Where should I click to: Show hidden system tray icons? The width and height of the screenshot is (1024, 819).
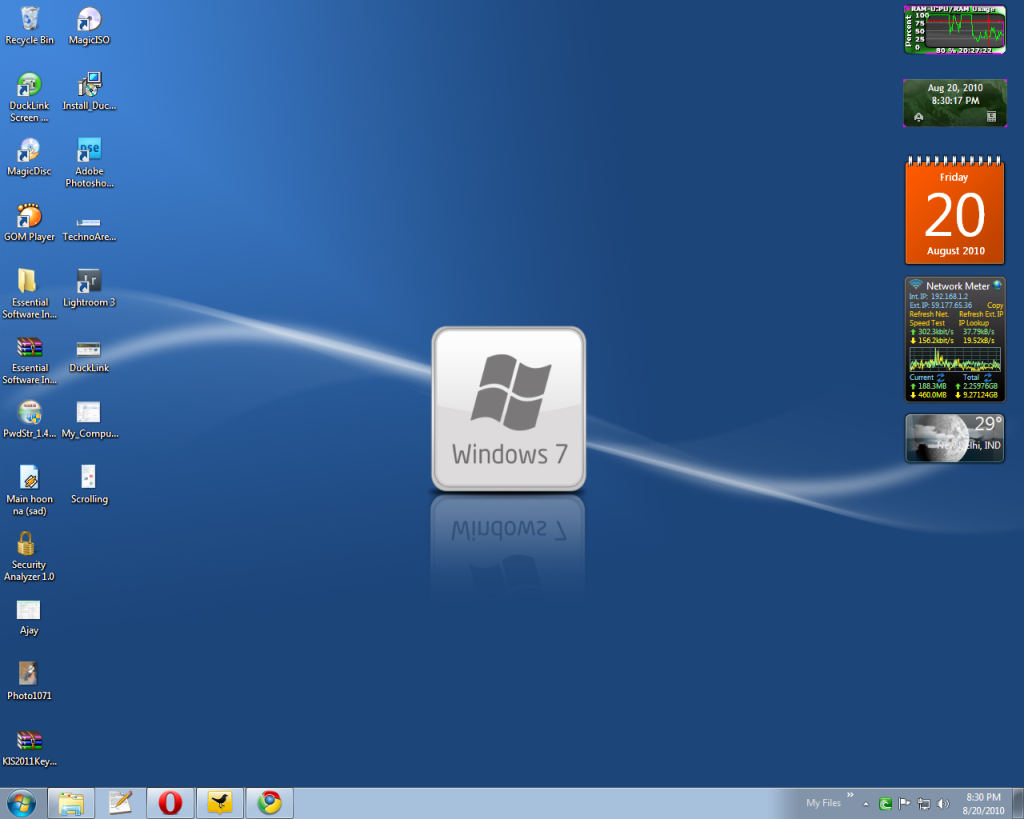coord(866,804)
